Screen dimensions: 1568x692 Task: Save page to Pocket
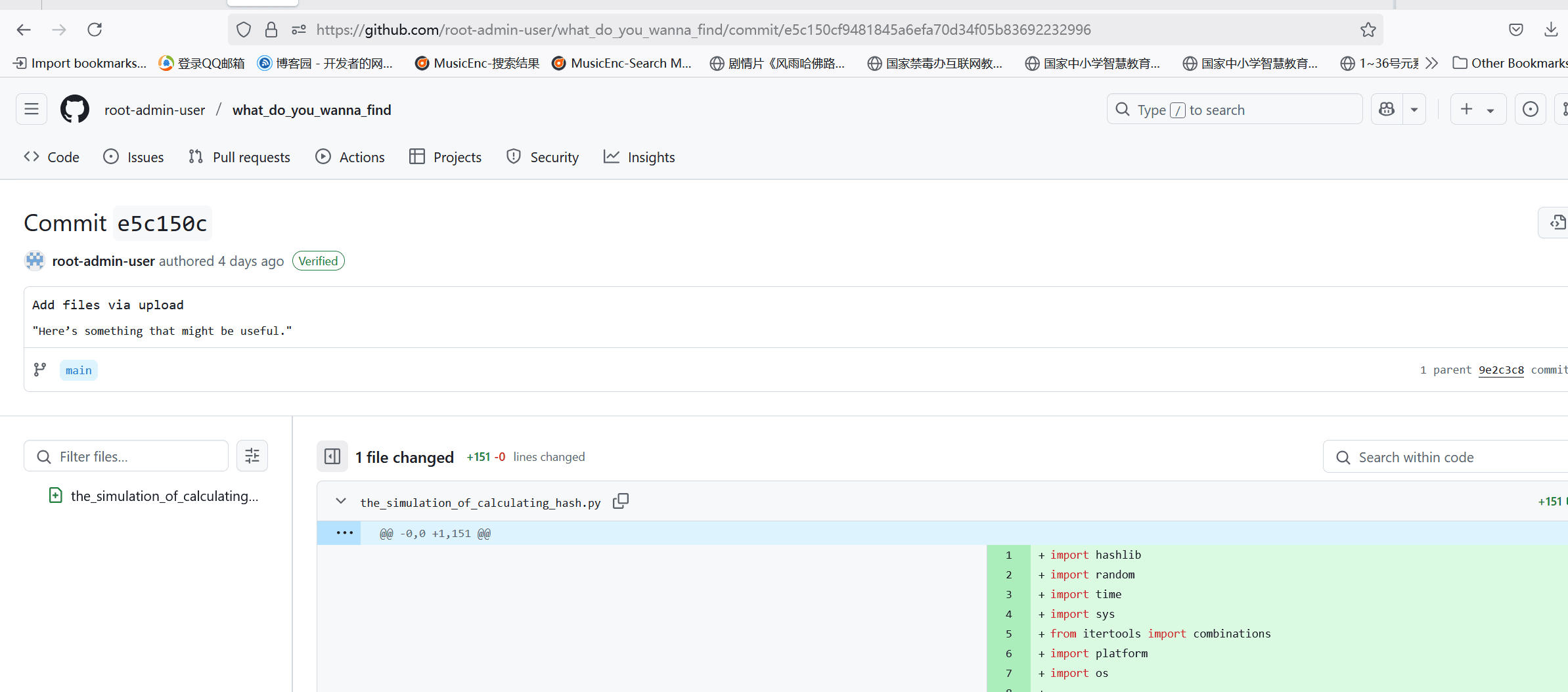coord(1516,30)
